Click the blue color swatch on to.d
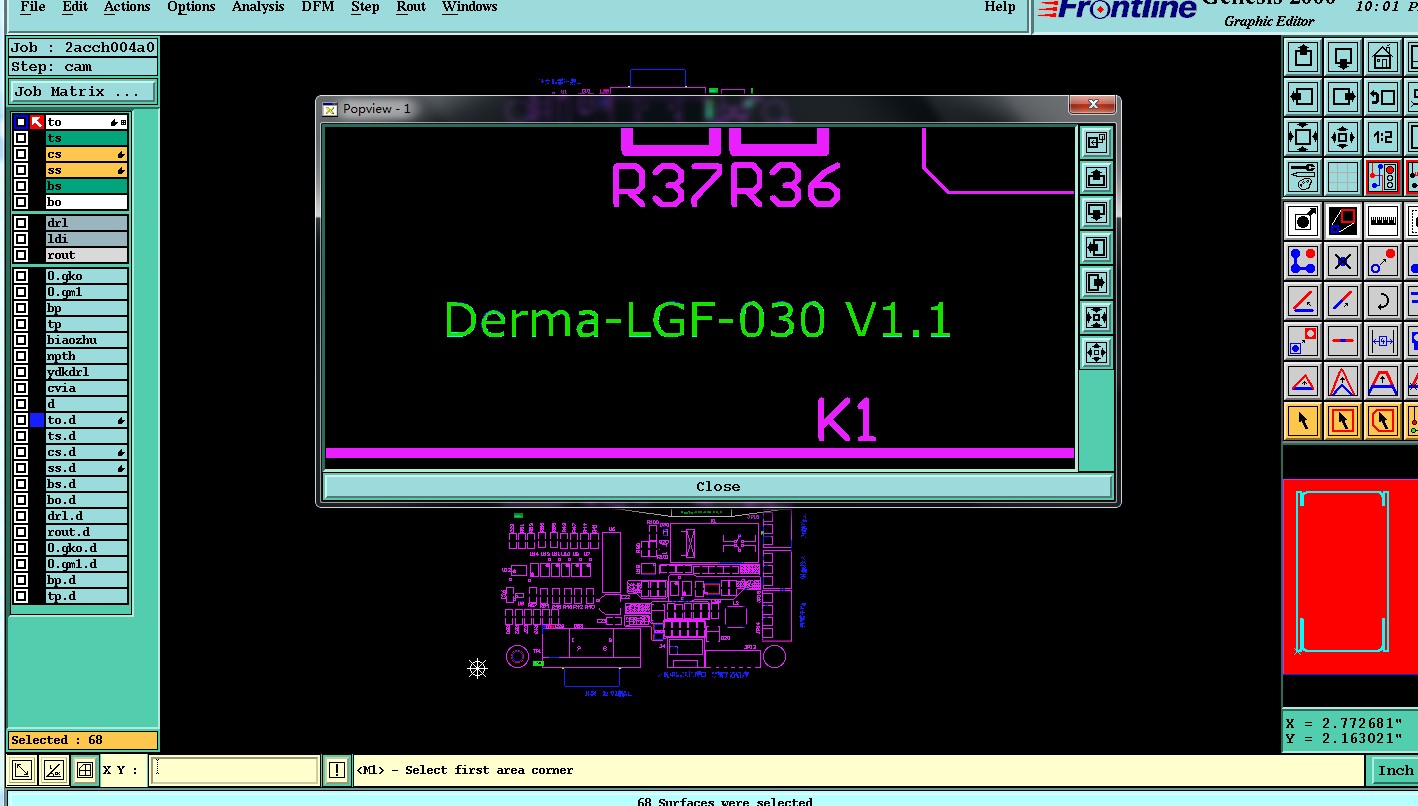The width and height of the screenshot is (1418, 806). click(37, 420)
